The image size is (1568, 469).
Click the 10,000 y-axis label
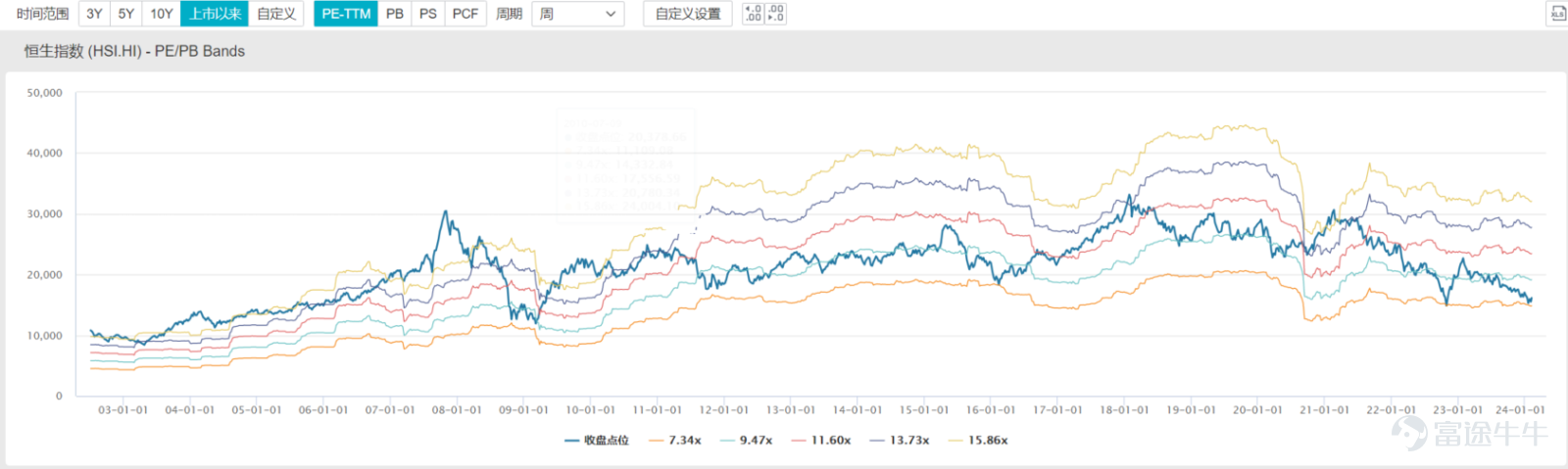[x=44, y=336]
